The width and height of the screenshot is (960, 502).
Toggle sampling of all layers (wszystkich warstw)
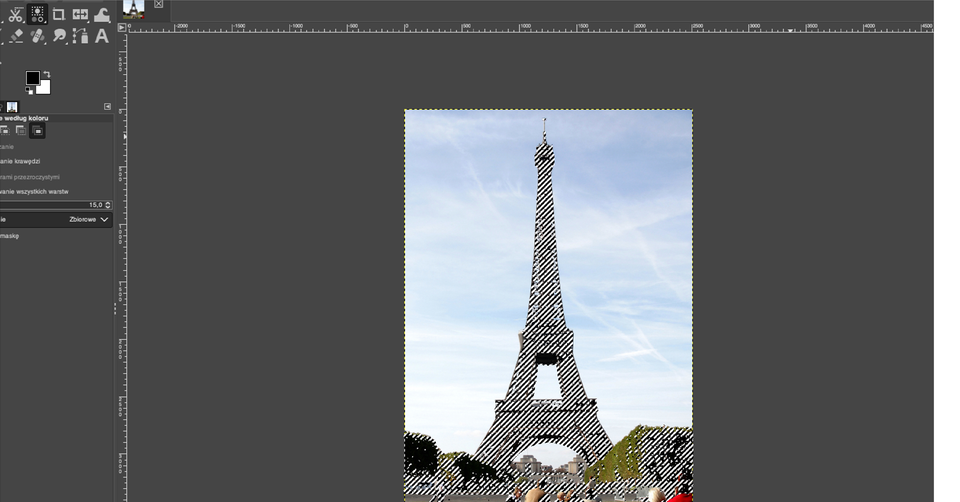pos(35,191)
